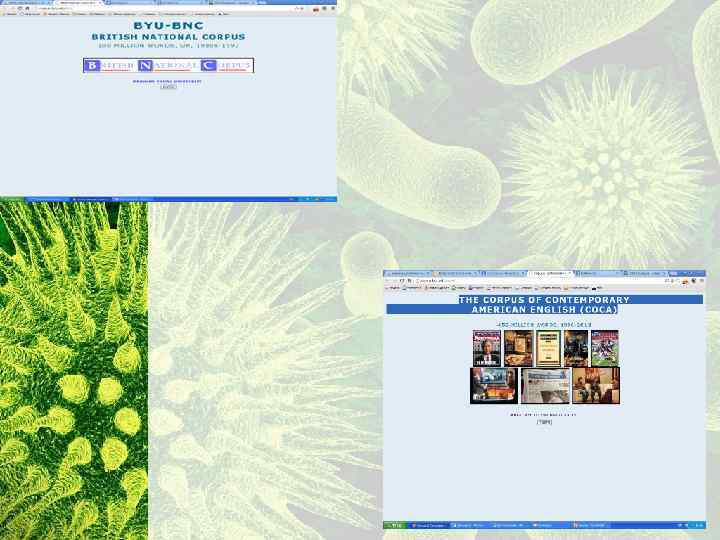Click the system tray clock in the COCA window taskbar

699,525
